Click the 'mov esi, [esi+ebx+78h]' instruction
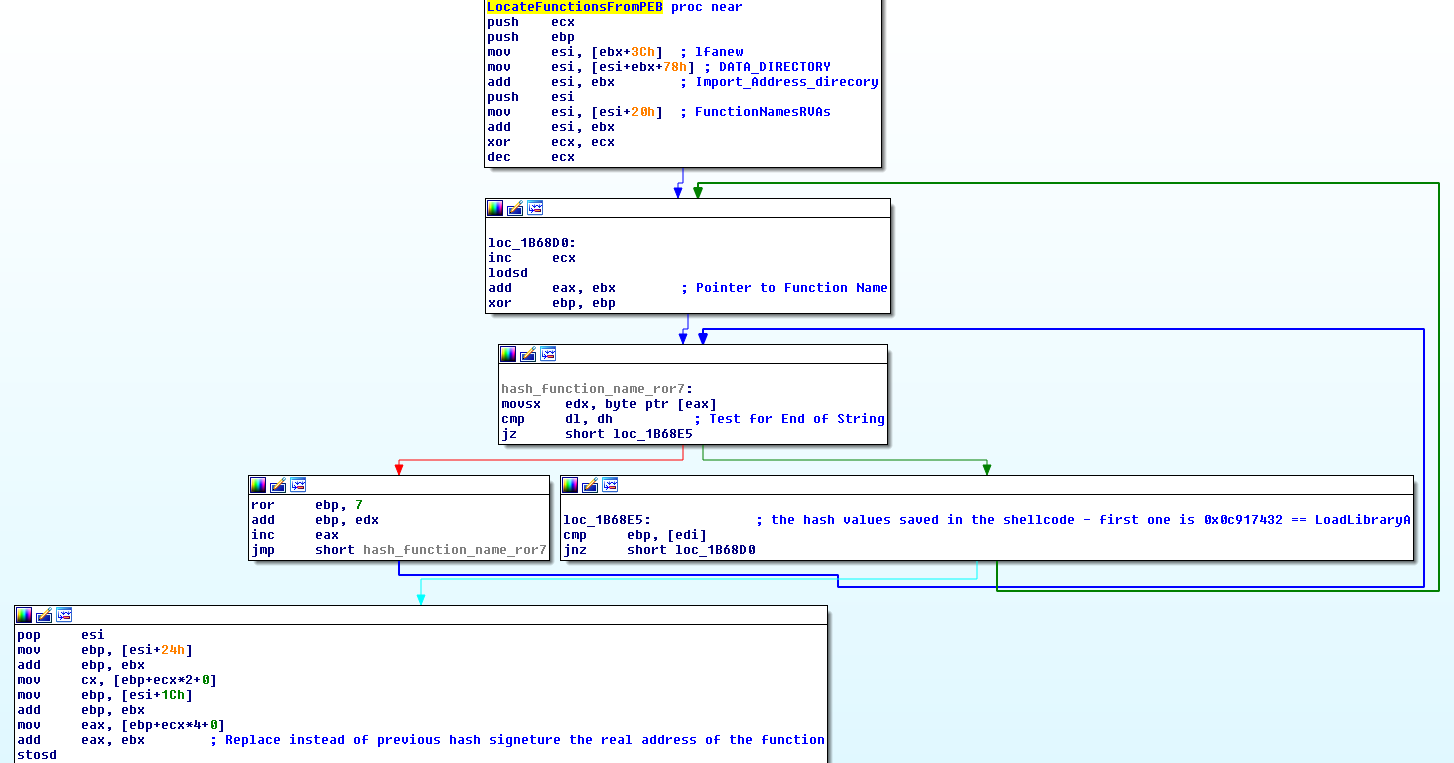The height and width of the screenshot is (763, 1454). (x=591, y=67)
